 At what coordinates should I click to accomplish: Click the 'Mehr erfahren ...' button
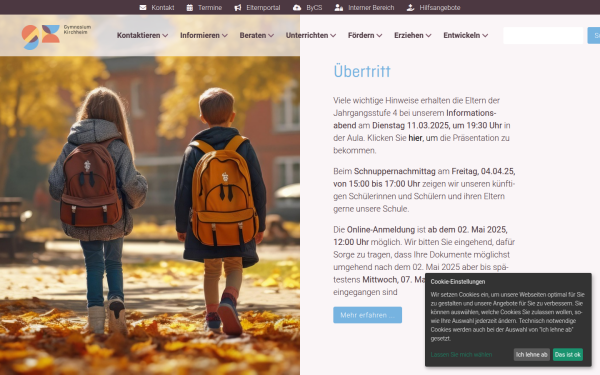(x=367, y=315)
